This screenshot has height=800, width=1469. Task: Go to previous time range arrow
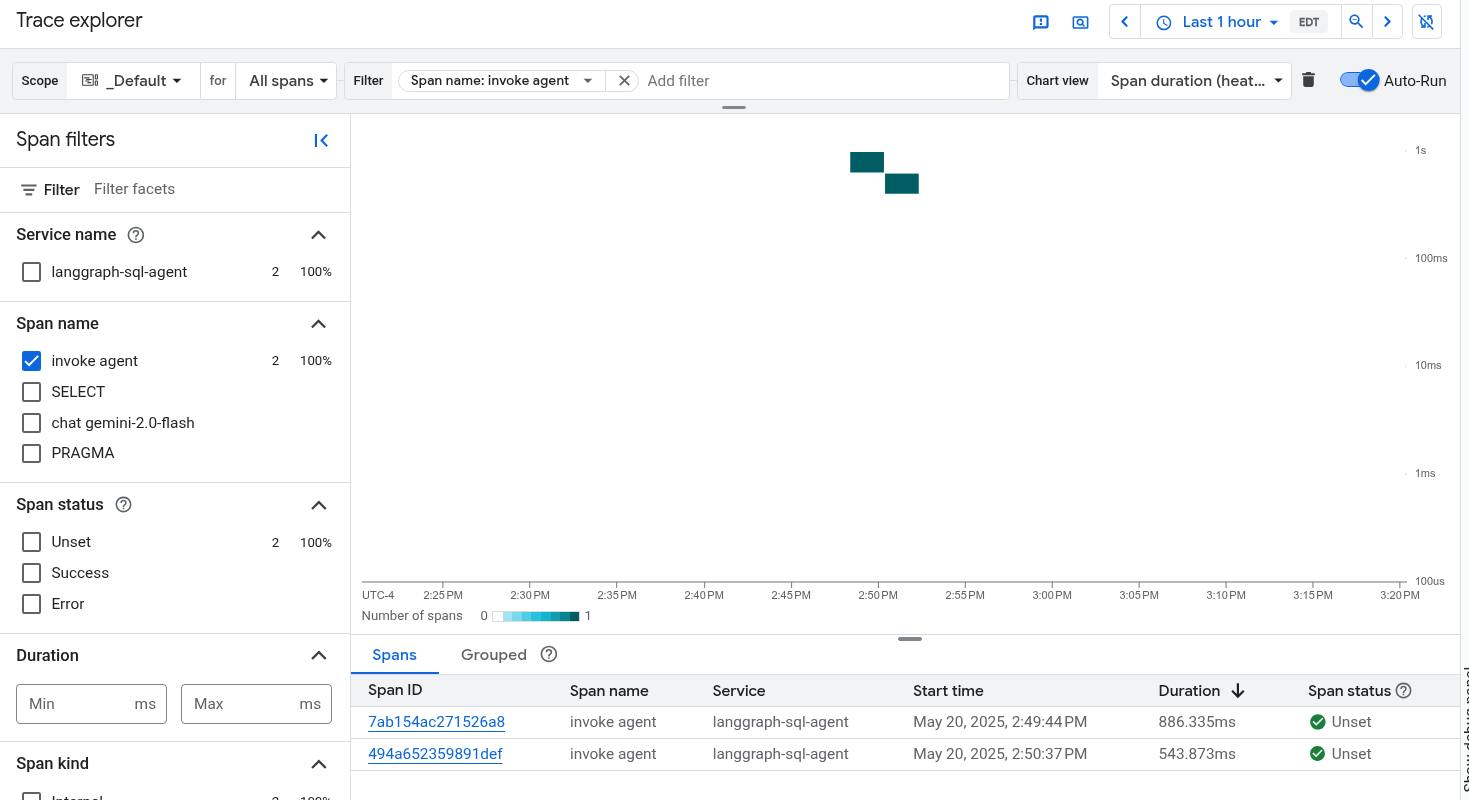pyautogui.click(x=1125, y=22)
